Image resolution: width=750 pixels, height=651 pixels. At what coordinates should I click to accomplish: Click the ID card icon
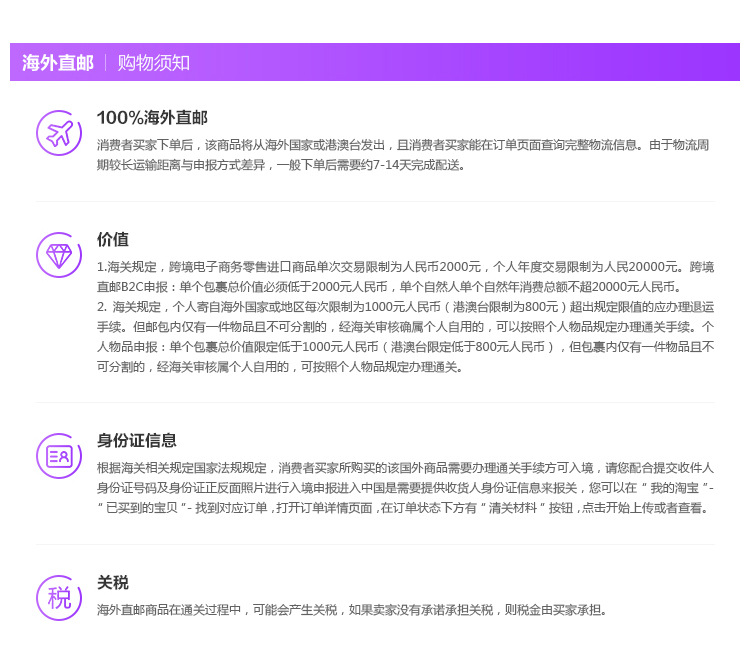click(x=59, y=456)
